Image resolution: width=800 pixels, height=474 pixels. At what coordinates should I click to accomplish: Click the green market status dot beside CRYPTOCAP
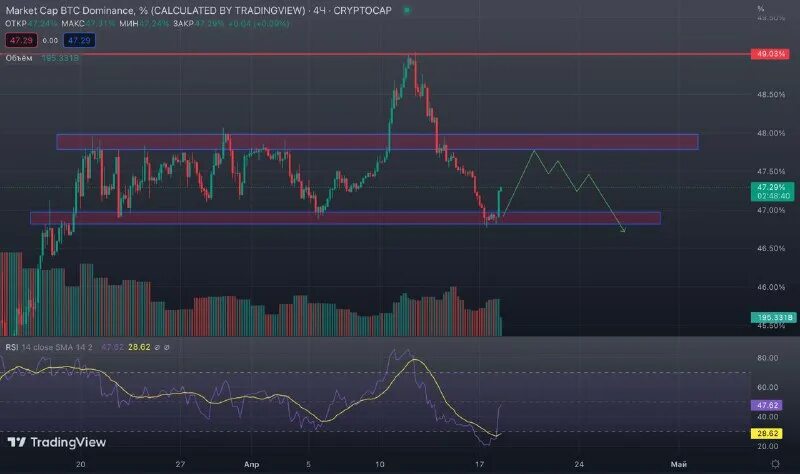tap(407, 10)
